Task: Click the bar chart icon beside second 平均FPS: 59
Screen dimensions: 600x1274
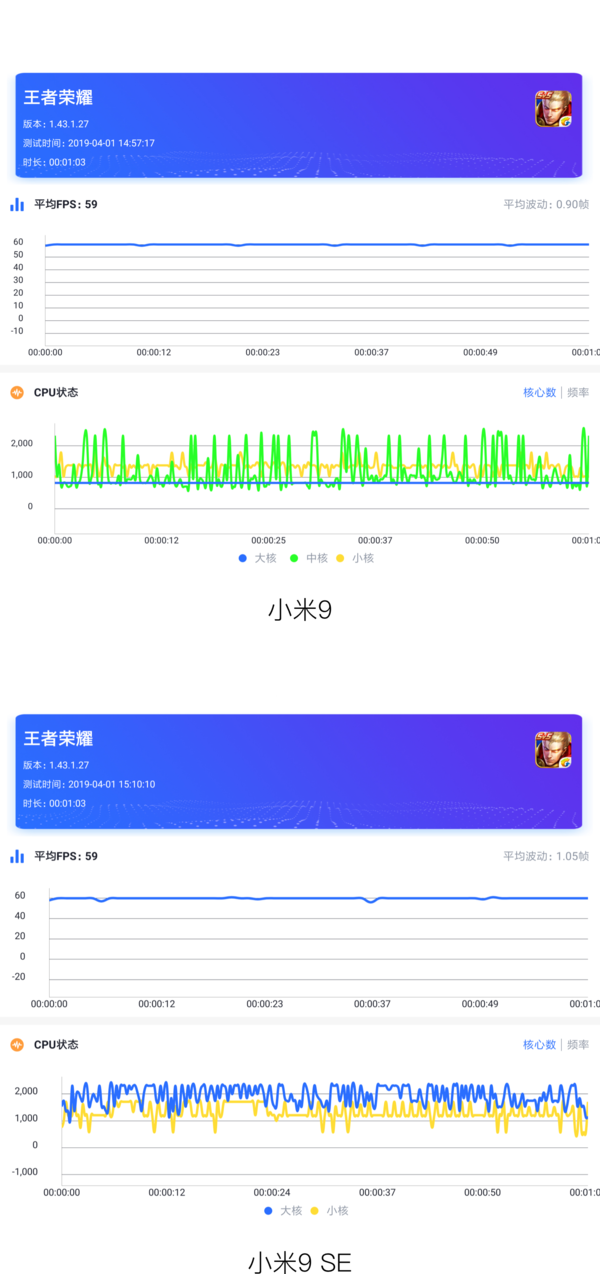Action: click(x=17, y=856)
